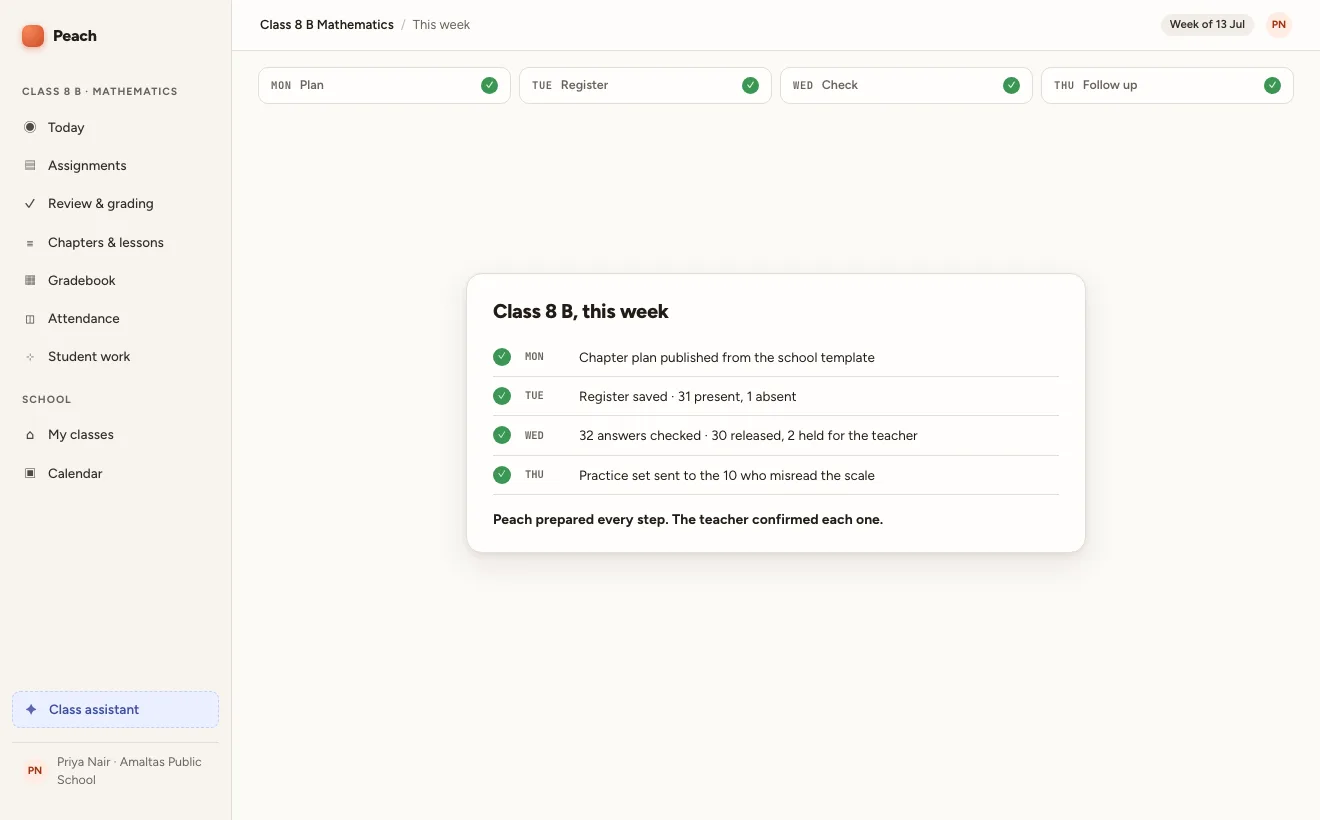Click the green check beside Practice set sent

tap(502, 475)
